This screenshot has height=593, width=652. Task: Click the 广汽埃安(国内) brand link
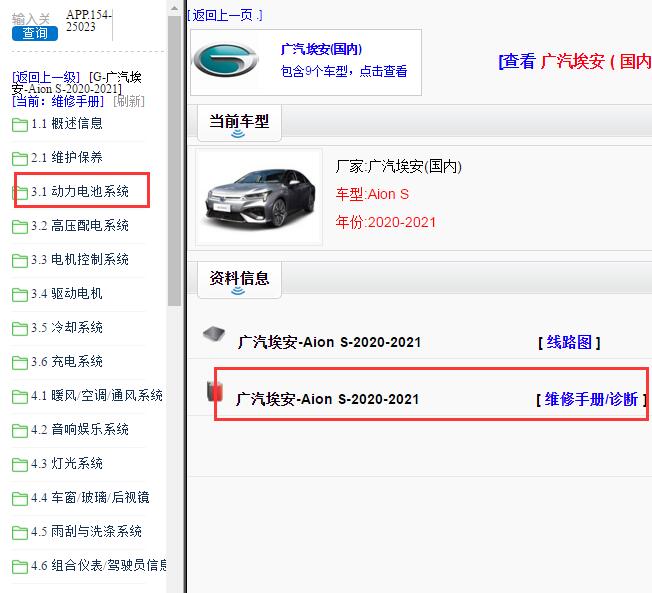pyautogui.click(x=321, y=49)
